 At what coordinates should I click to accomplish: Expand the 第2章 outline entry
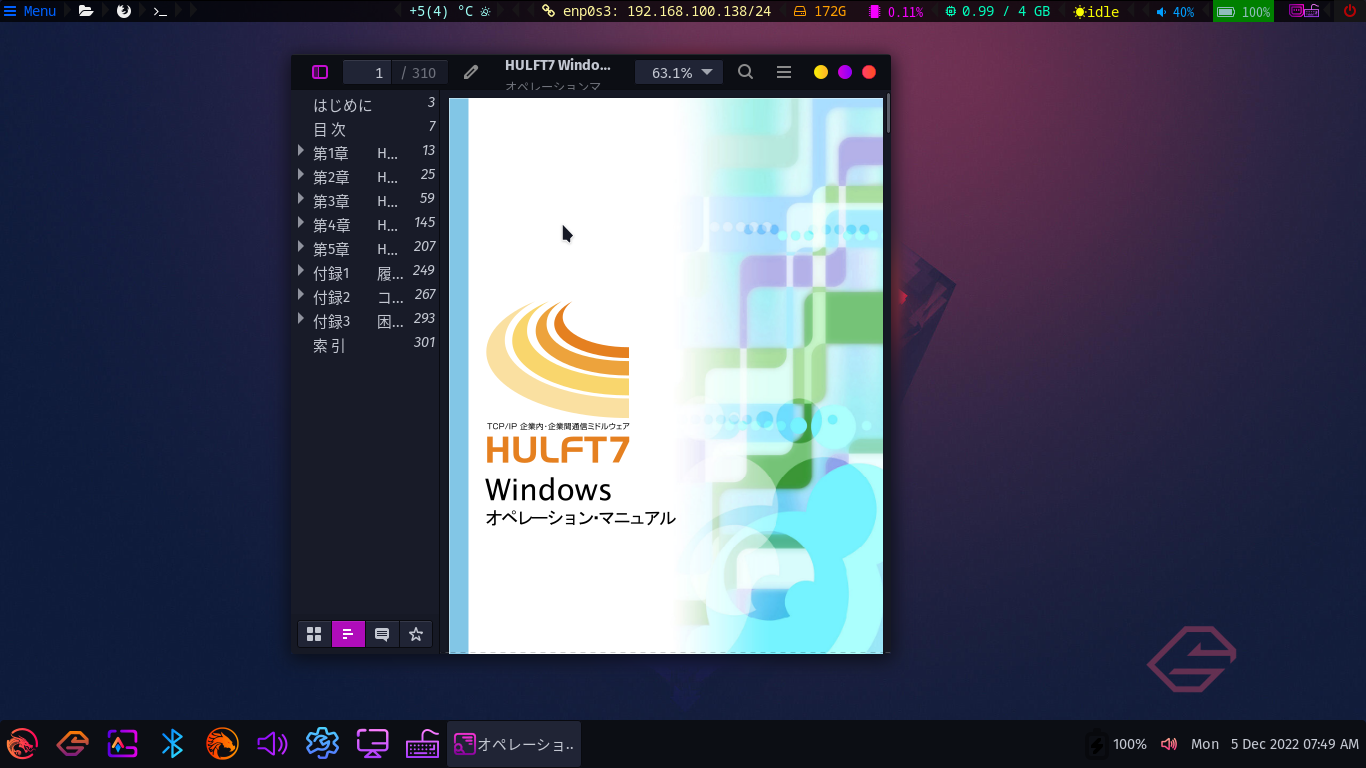(x=301, y=175)
